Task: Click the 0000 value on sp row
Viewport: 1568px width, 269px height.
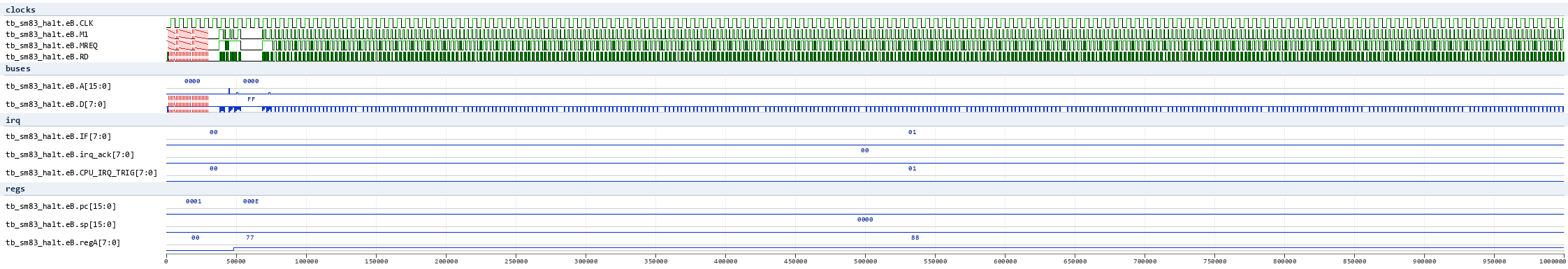Action: pyautogui.click(x=865, y=219)
